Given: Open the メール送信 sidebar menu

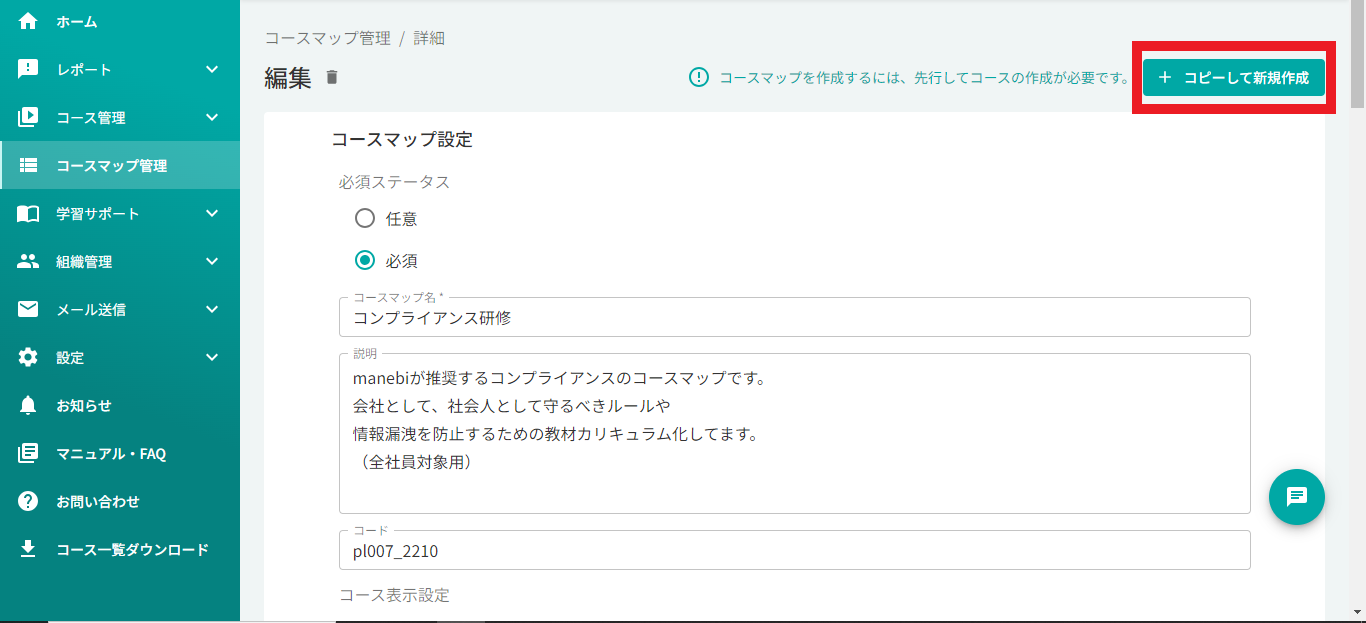Looking at the screenshot, I should tap(92, 309).
